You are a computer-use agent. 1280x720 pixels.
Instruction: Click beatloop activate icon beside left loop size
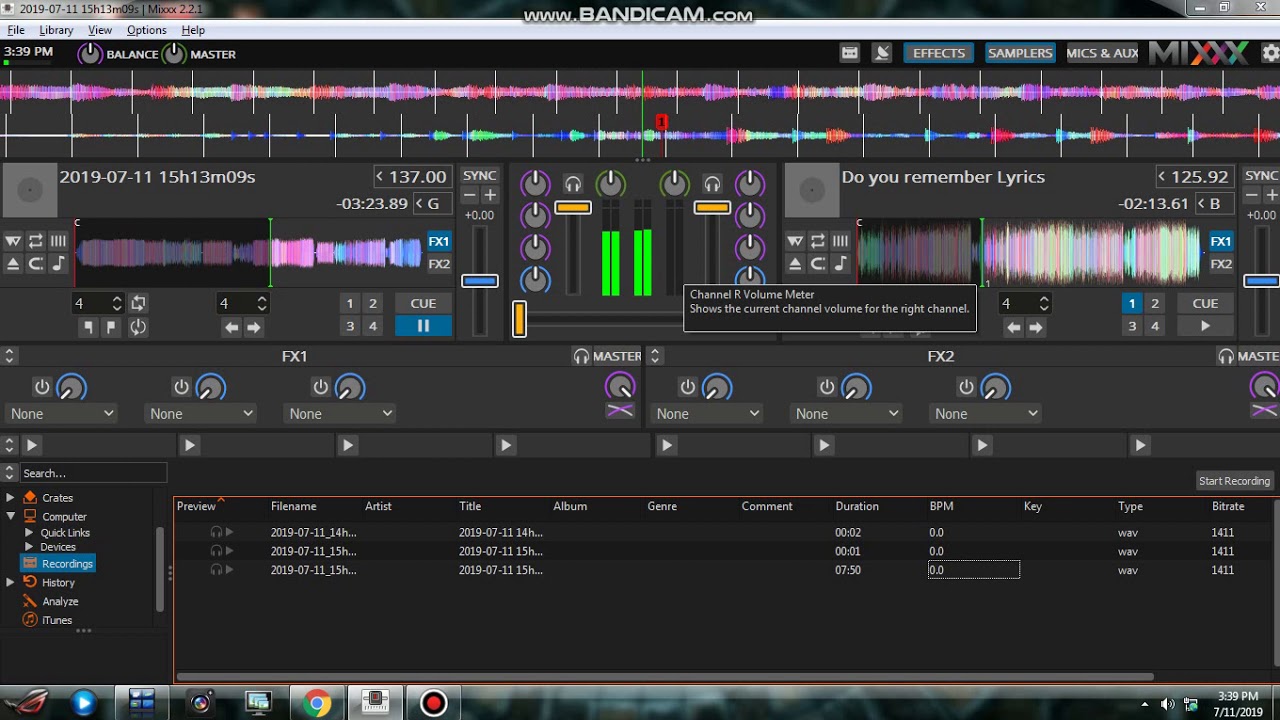click(138, 303)
